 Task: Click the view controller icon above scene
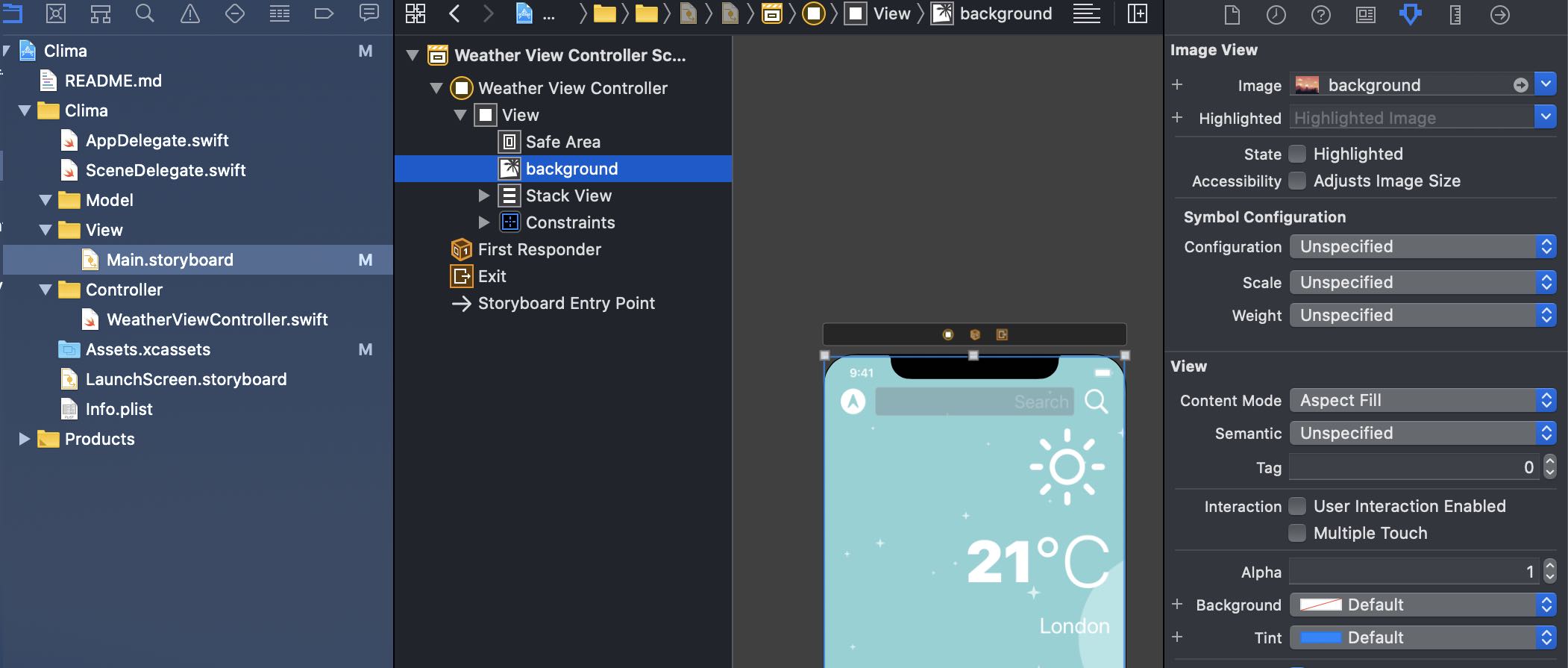point(948,334)
